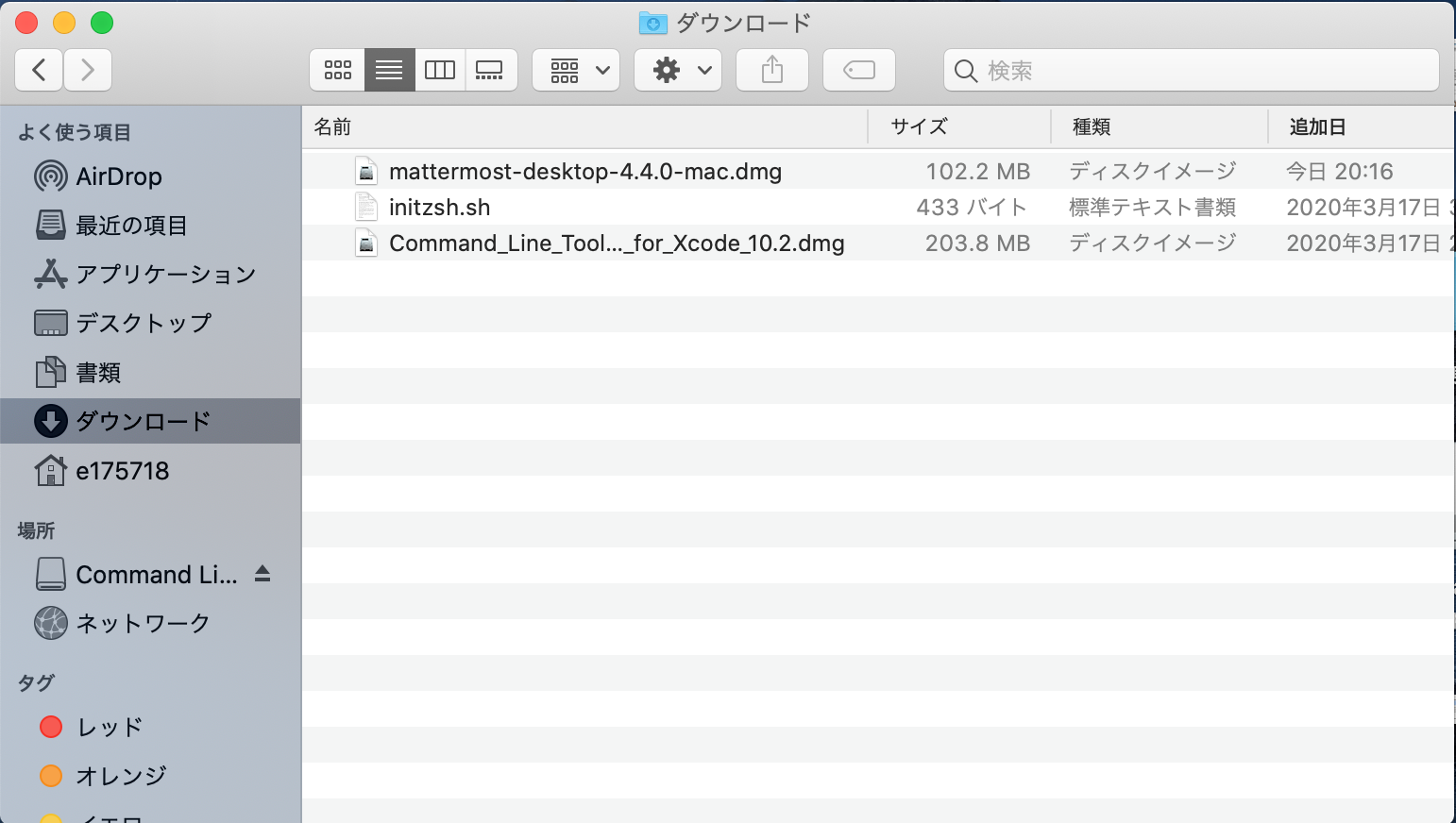The width and height of the screenshot is (1456, 823).
Task: Click the Command Li... disk volume icon
Action: click(x=50, y=574)
